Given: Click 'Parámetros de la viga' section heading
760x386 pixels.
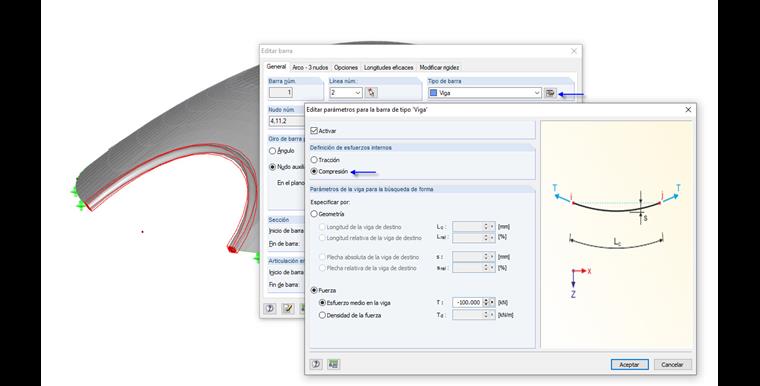Looking at the screenshot, I should (371, 189).
